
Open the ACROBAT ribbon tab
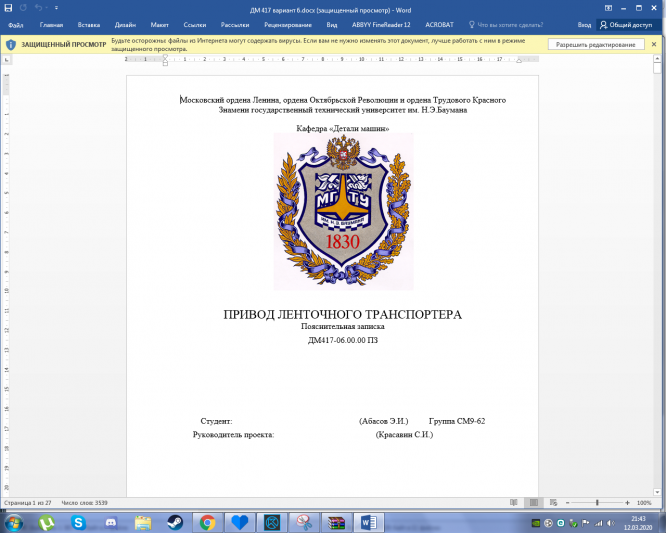tap(439, 25)
